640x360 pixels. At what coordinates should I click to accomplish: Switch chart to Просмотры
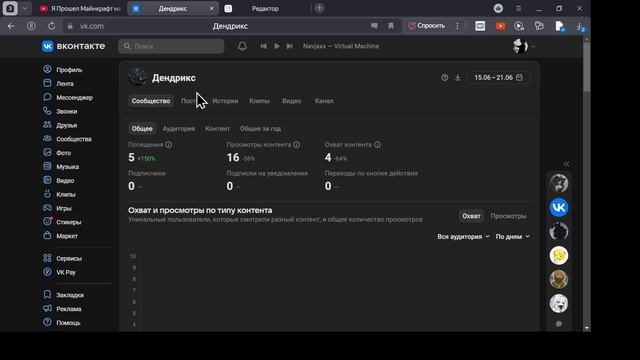click(508, 216)
